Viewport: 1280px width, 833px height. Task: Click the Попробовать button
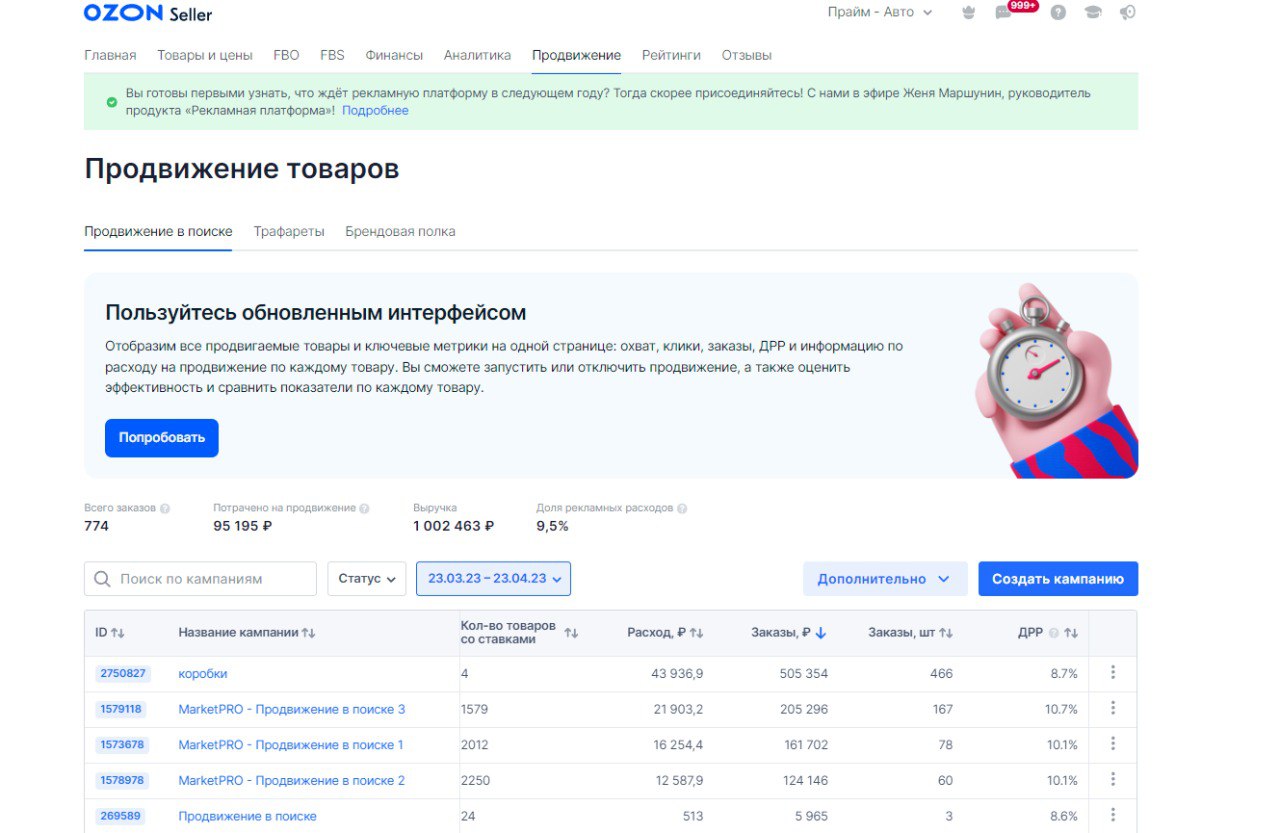pos(162,438)
